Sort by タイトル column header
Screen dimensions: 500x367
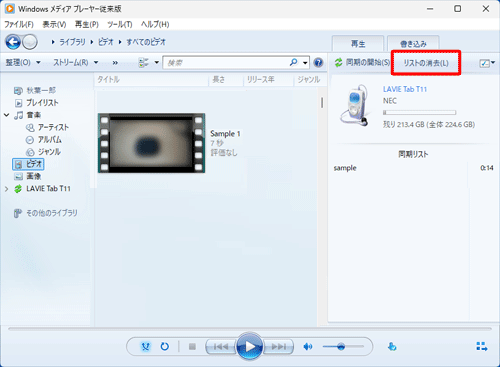pos(152,80)
